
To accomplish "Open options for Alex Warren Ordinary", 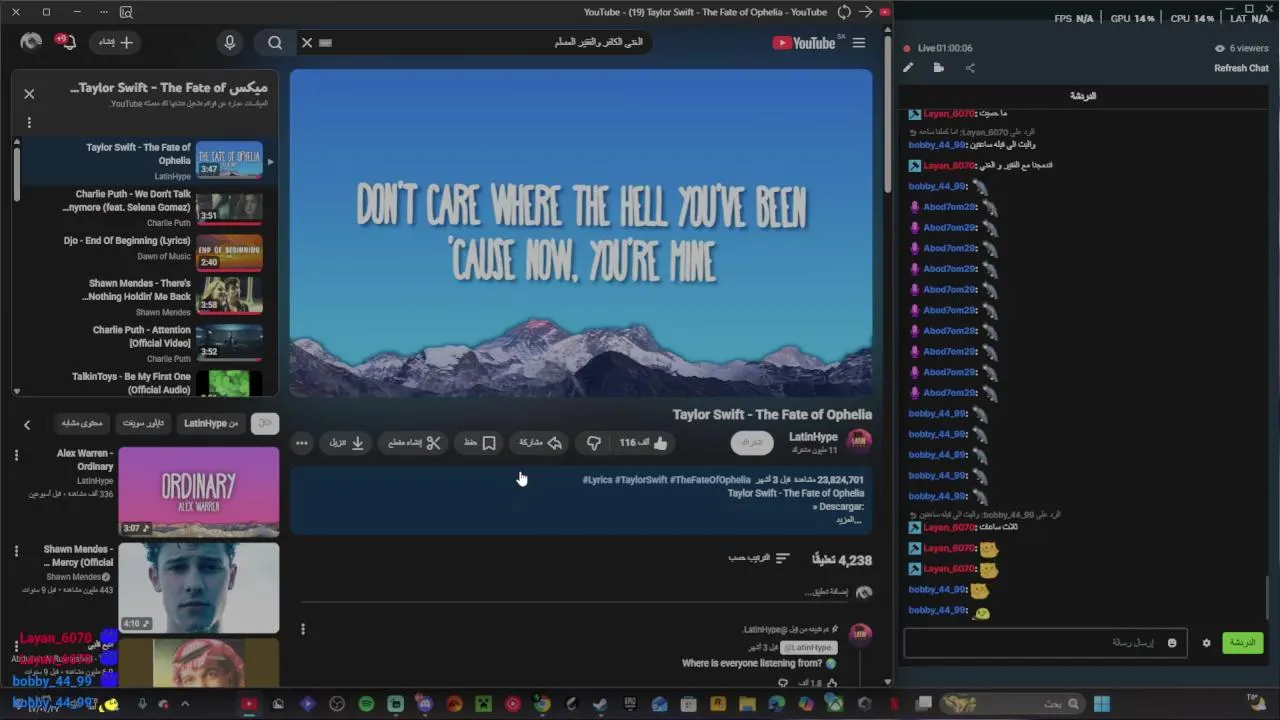I will point(16,455).
